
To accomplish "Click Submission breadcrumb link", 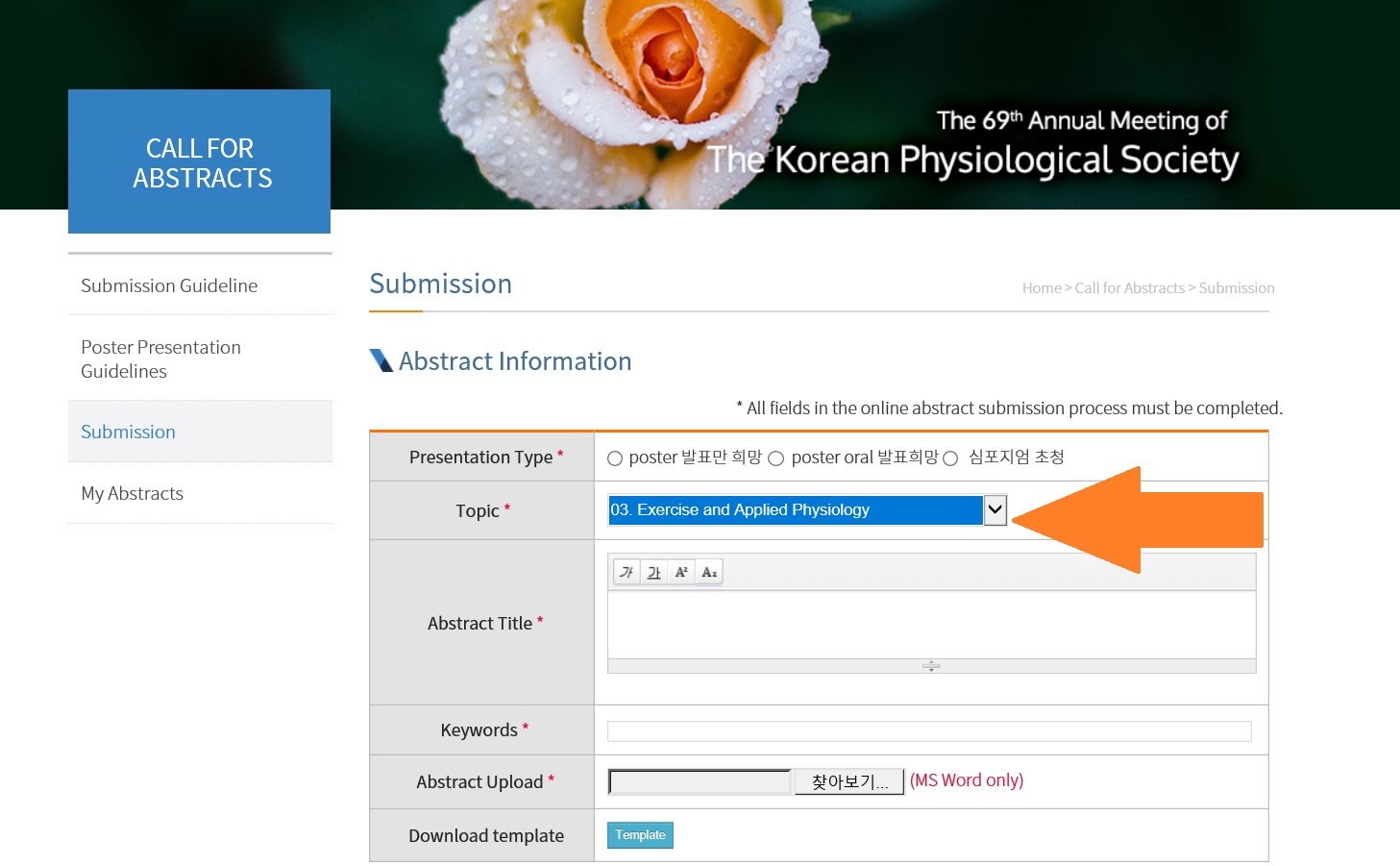I will (1237, 288).
